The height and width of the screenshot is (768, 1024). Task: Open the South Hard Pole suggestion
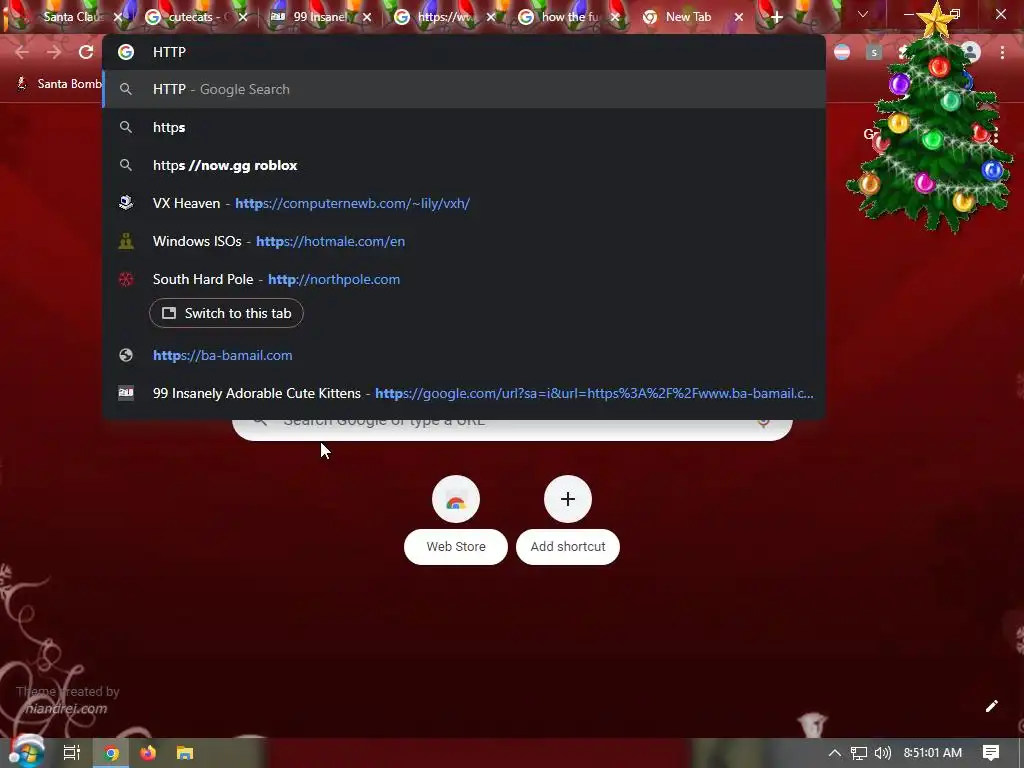[x=464, y=279]
